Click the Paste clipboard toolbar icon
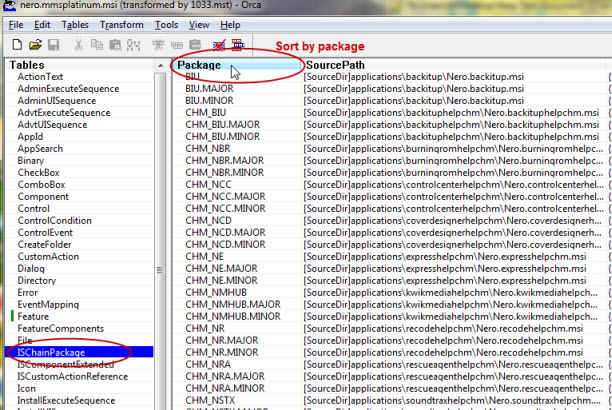 (115, 45)
